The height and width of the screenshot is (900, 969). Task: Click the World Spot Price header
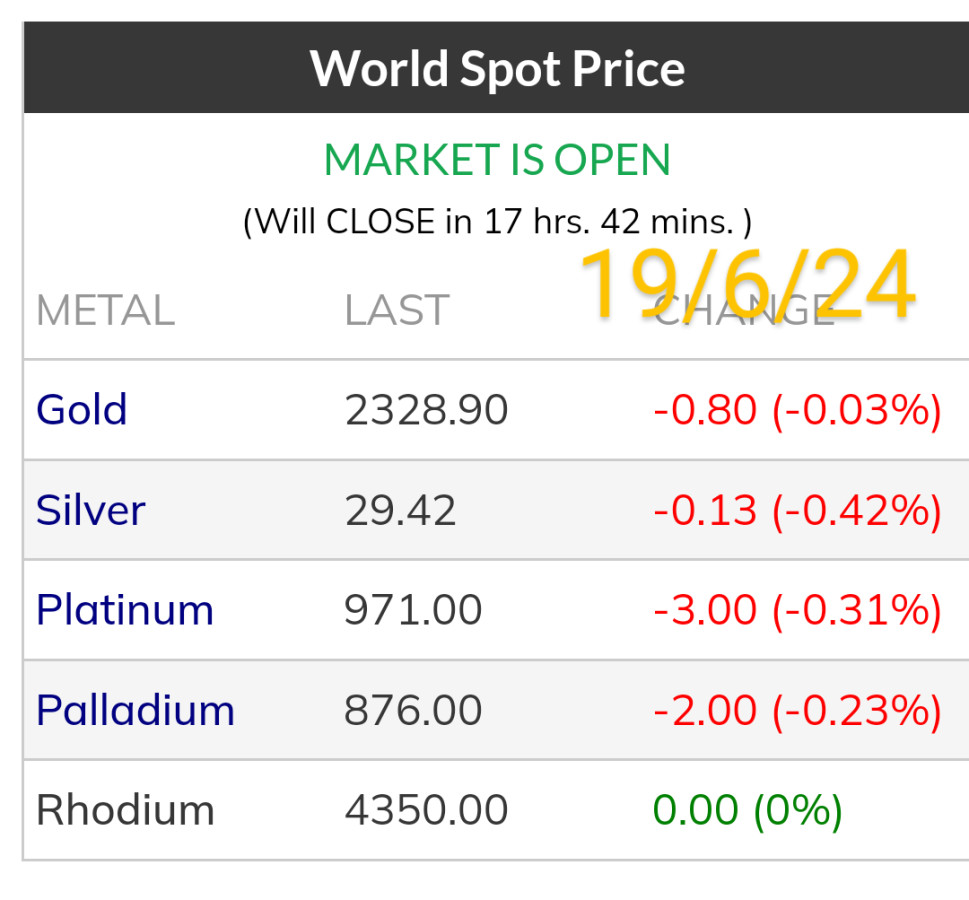pyautogui.click(x=497, y=69)
